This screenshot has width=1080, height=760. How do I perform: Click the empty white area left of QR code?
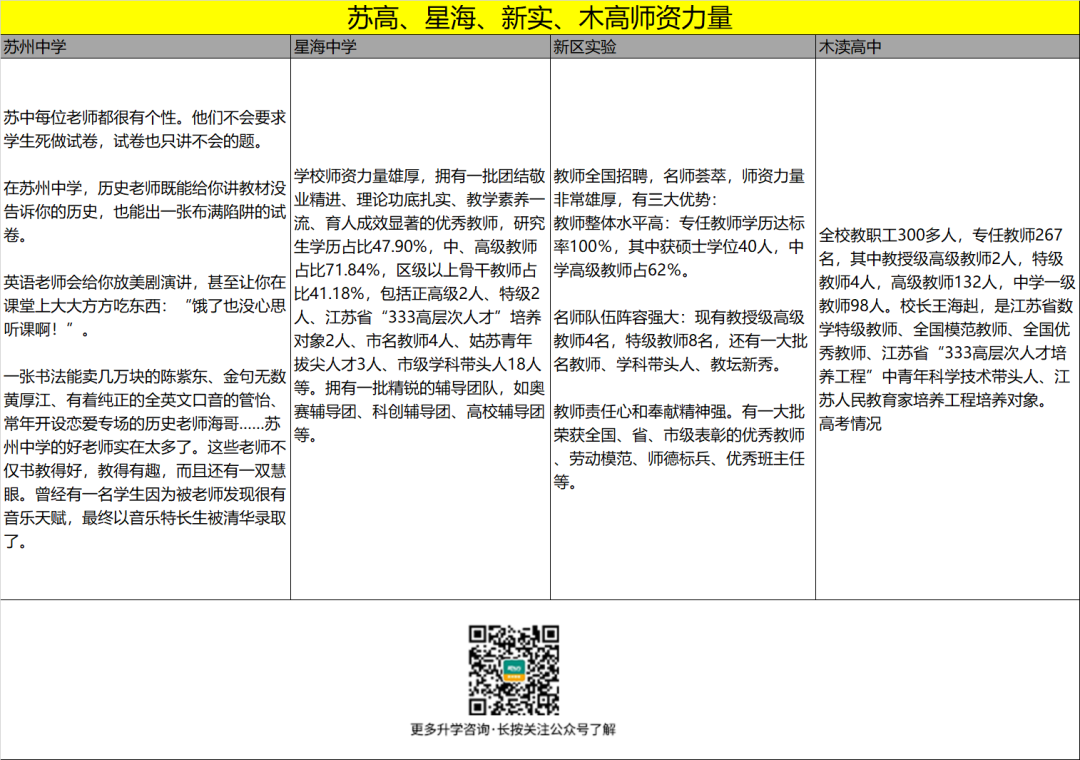tap(230, 670)
